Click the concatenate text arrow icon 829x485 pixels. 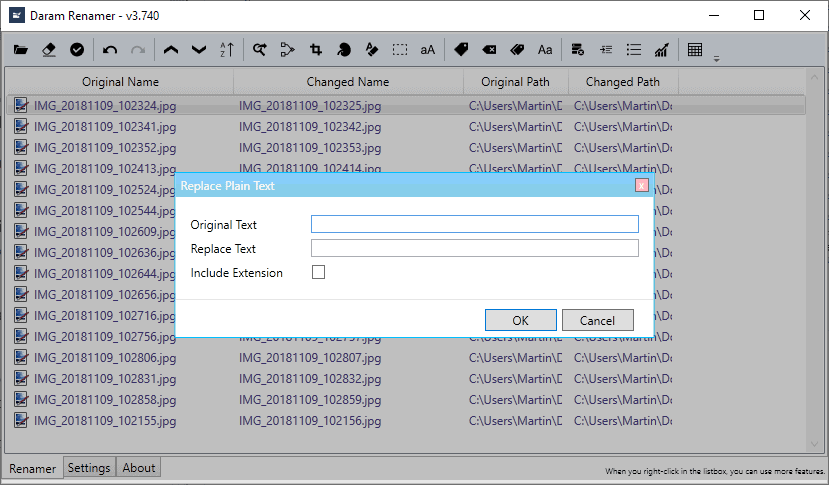tap(288, 50)
